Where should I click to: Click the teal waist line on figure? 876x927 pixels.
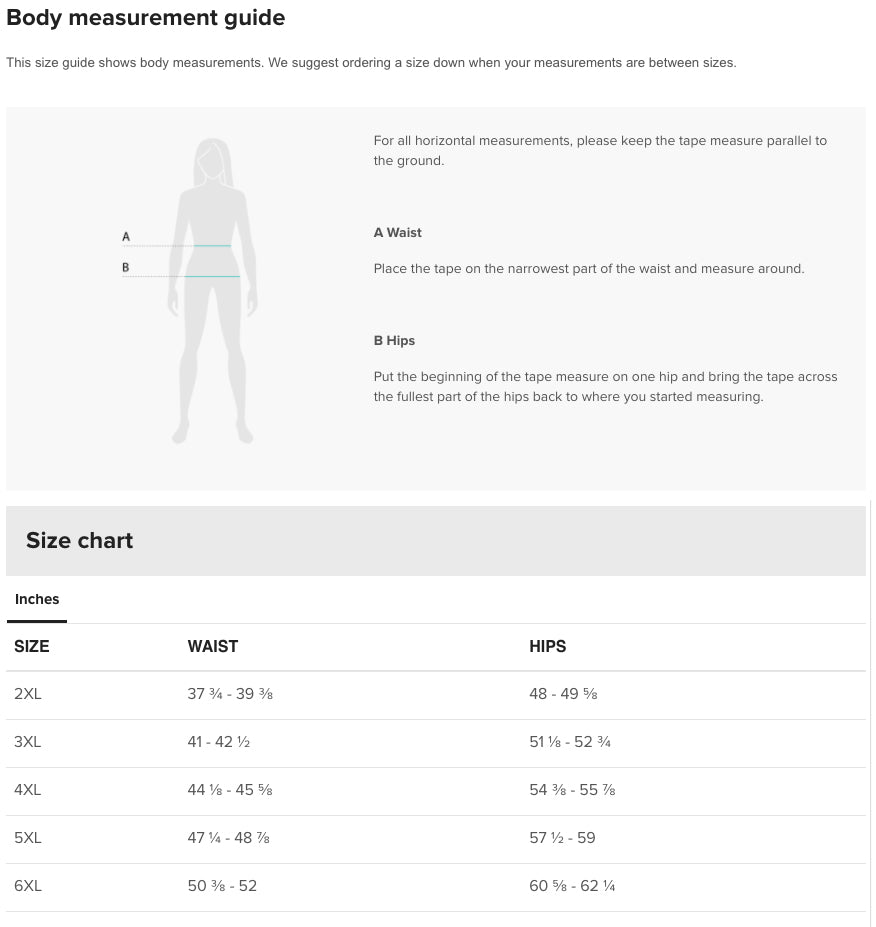212,246
